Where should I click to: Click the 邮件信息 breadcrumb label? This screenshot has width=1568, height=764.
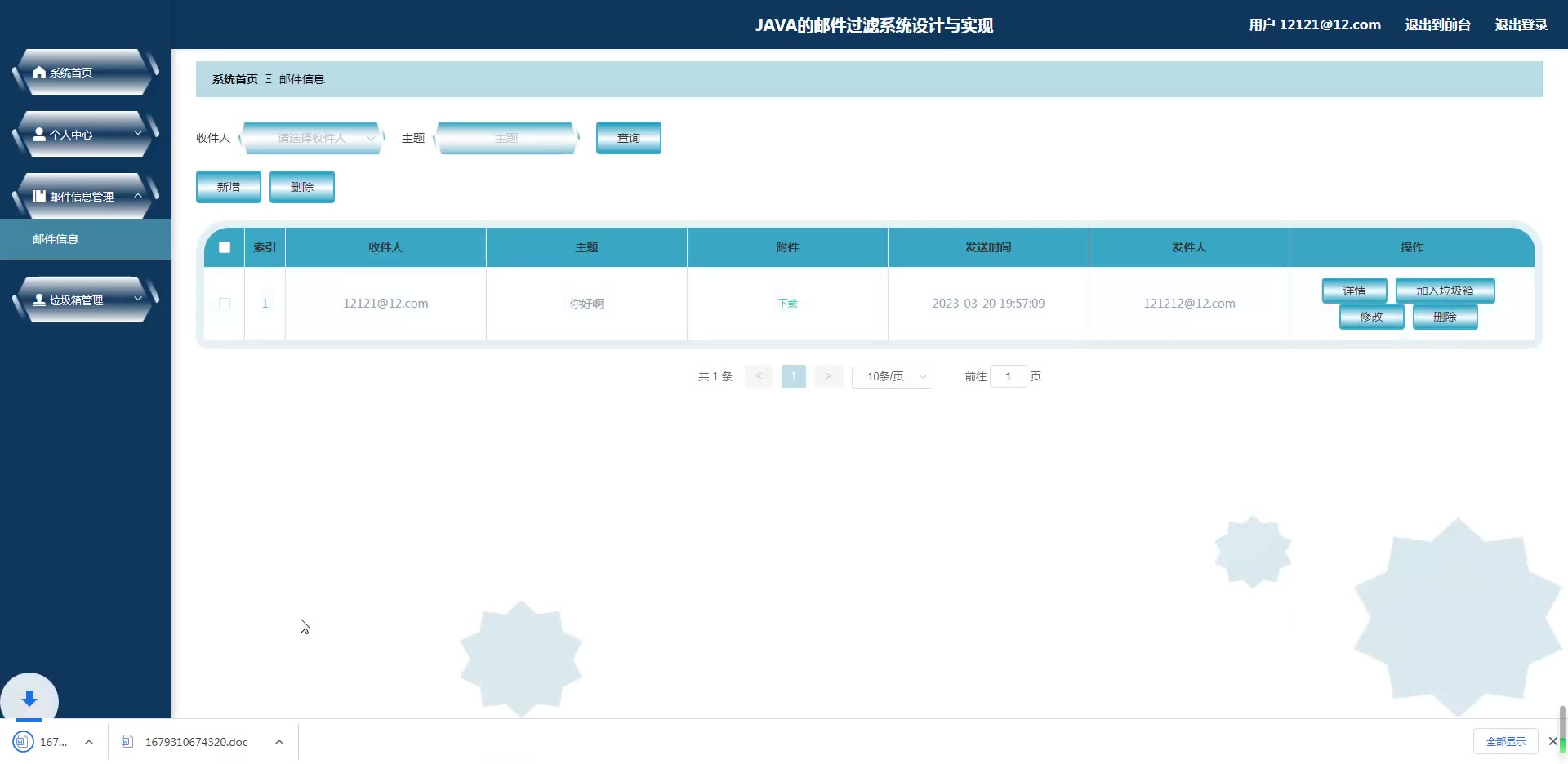[302, 79]
